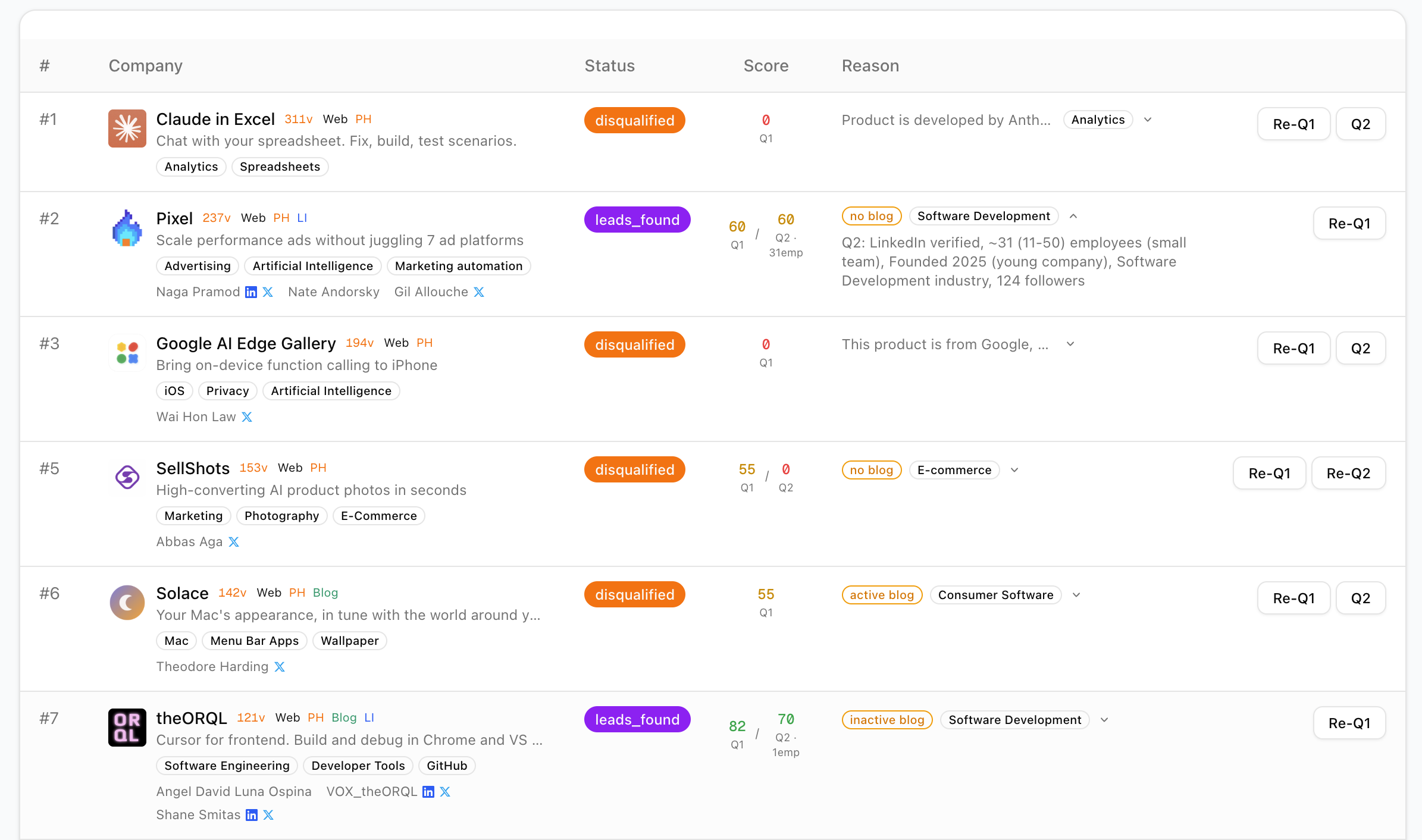The image size is (1422, 840).
Task: Open Claude in Excel company logo
Action: pos(127,128)
